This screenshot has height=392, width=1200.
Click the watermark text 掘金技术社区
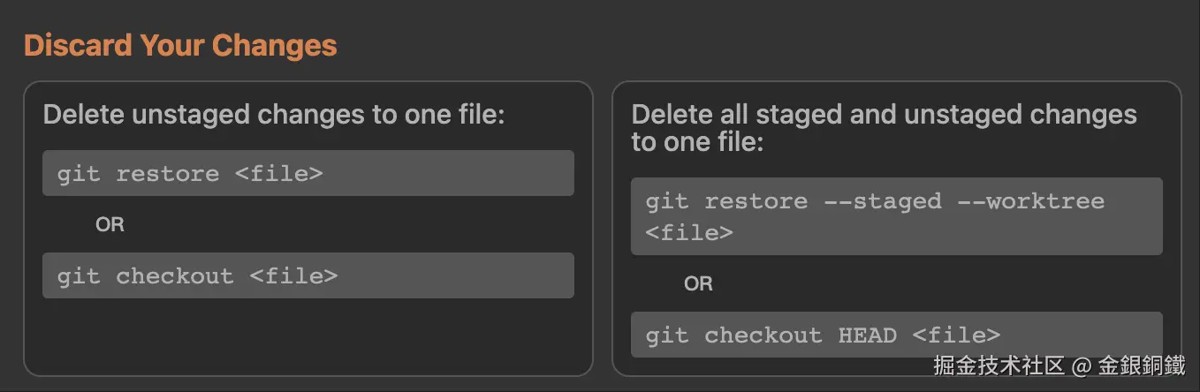tap(999, 367)
